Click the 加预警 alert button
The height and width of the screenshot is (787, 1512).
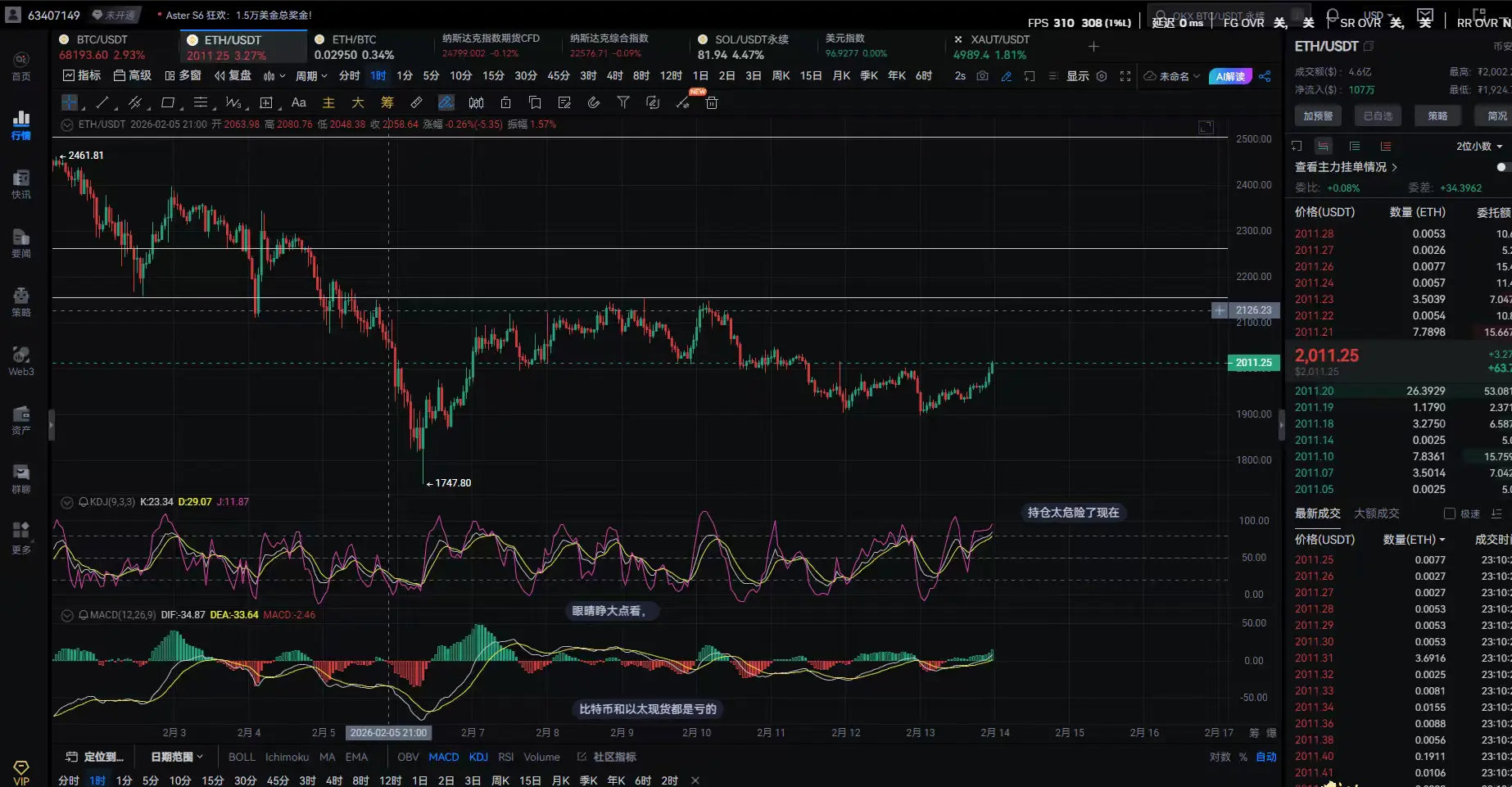(1318, 116)
